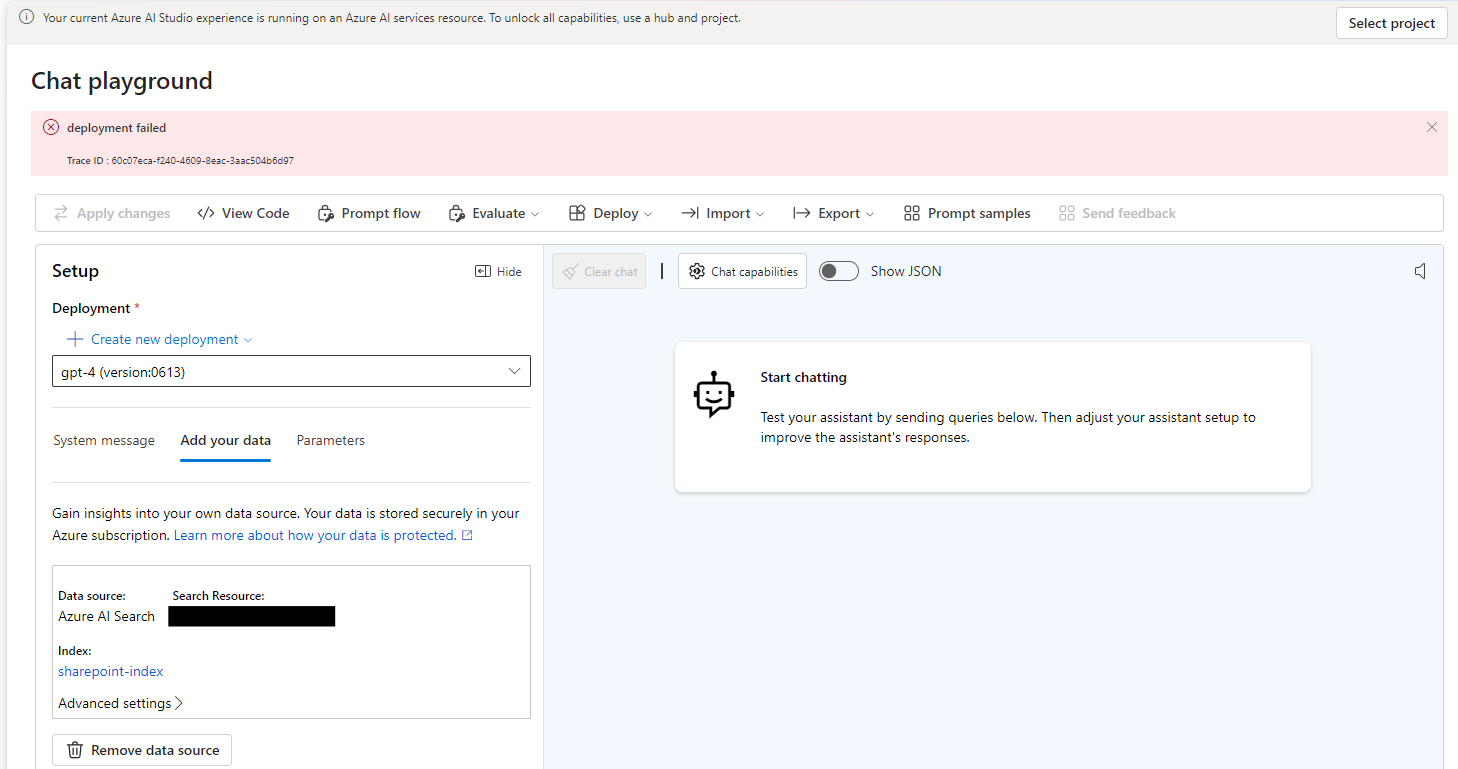
Task: Click the Apply changes label
Action: coord(124,213)
